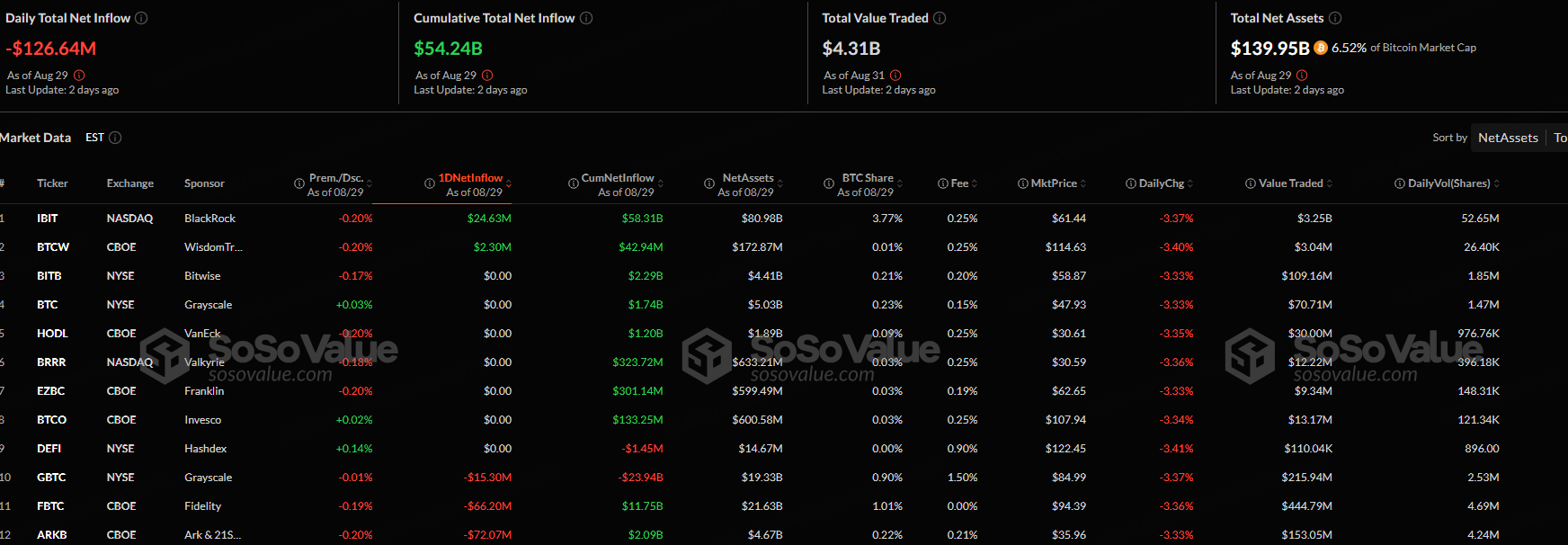The width and height of the screenshot is (1568, 545).
Task: Click info icon next to EST label
Action: [x=115, y=138]
